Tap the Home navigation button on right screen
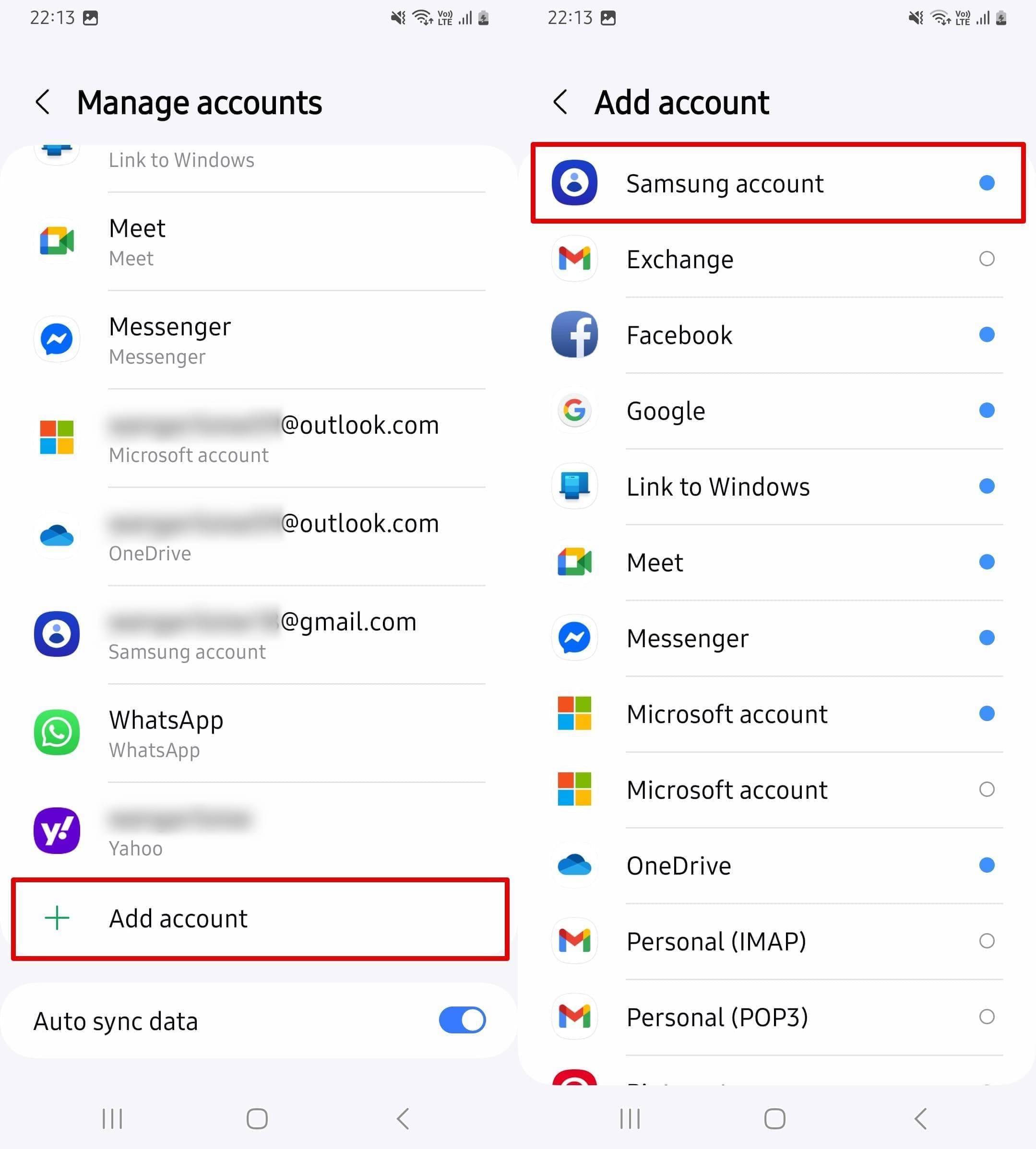This screenshot has height=1149, width=1036. (x=775, y=1119)
